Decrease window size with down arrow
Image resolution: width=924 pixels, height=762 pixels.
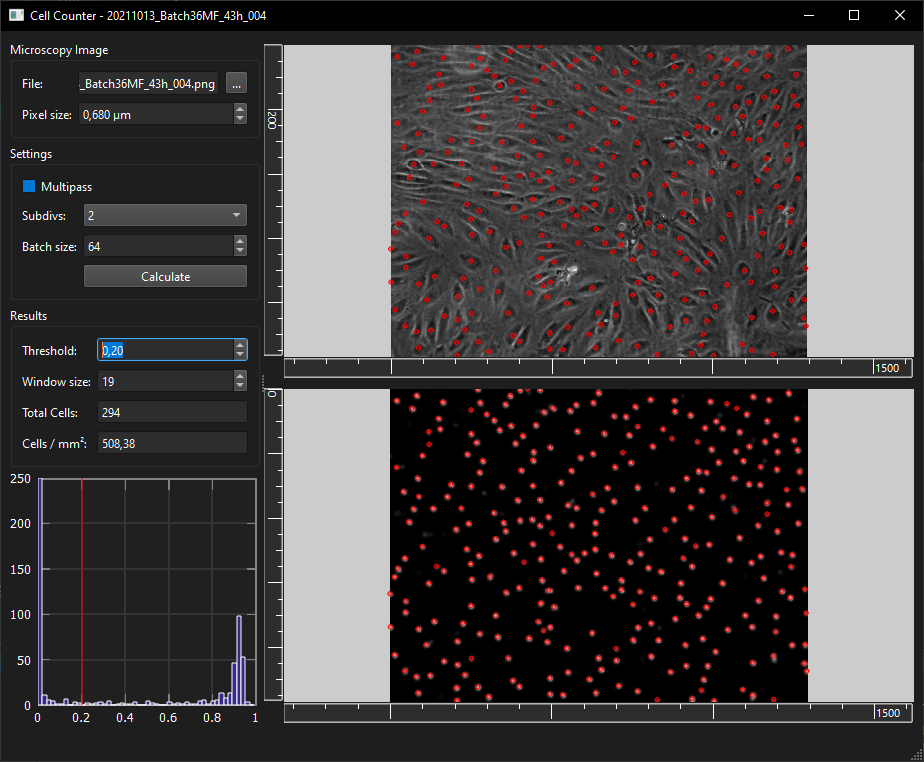click(x=240, y=386)
